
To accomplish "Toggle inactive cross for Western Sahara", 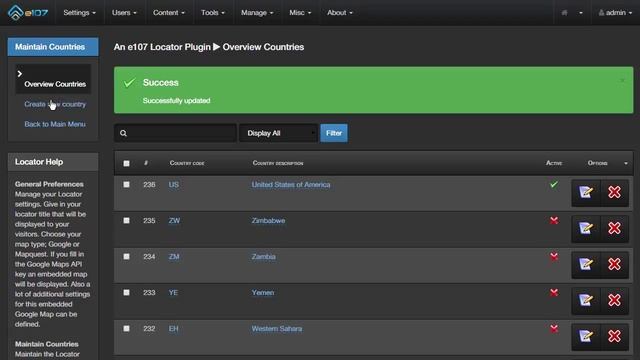I will pos(554,328).
